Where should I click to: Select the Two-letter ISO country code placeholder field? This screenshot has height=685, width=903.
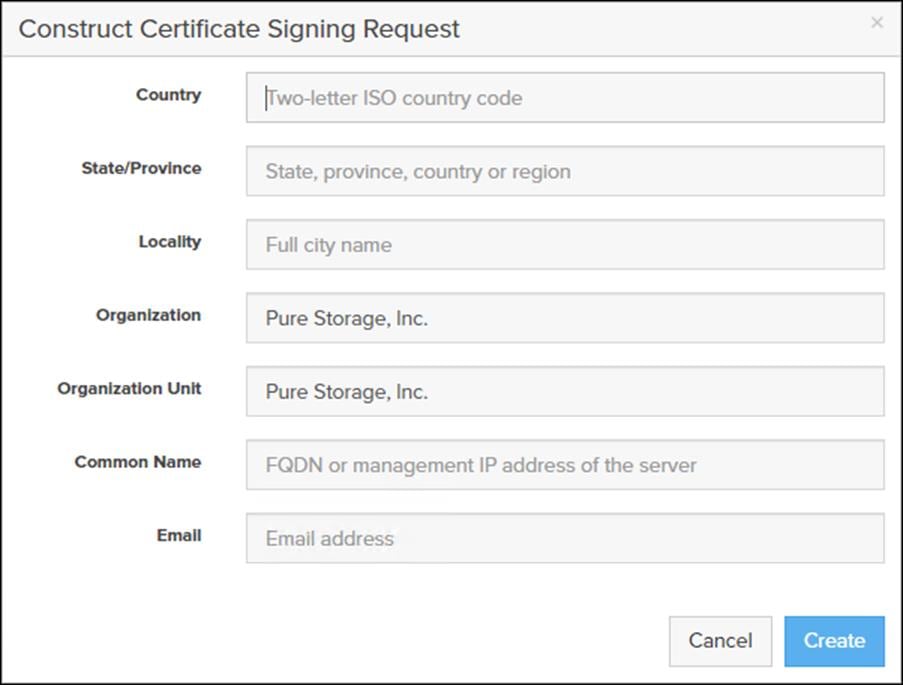coord(565,98)
